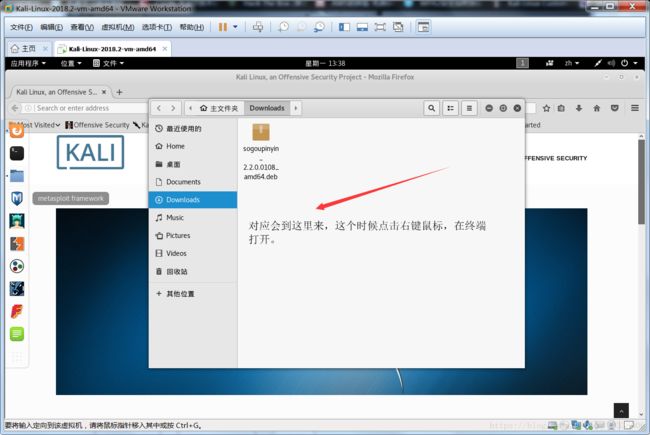The width and height of the screenshot is (650, 435).
Task: Take a snapshot using the clock icon
Action: pos(283,27)
